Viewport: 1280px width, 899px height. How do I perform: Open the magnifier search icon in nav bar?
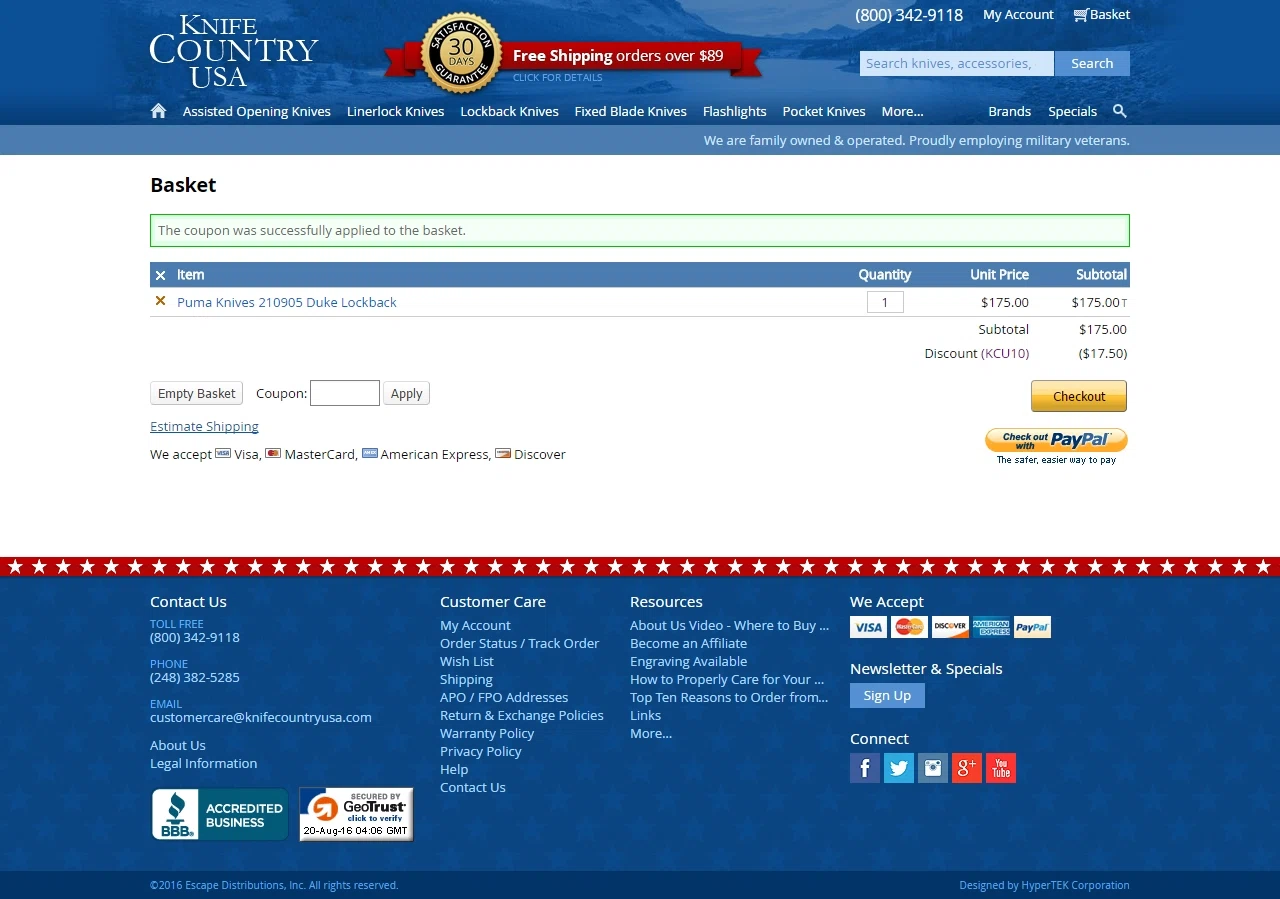[x=1120, y=111]
